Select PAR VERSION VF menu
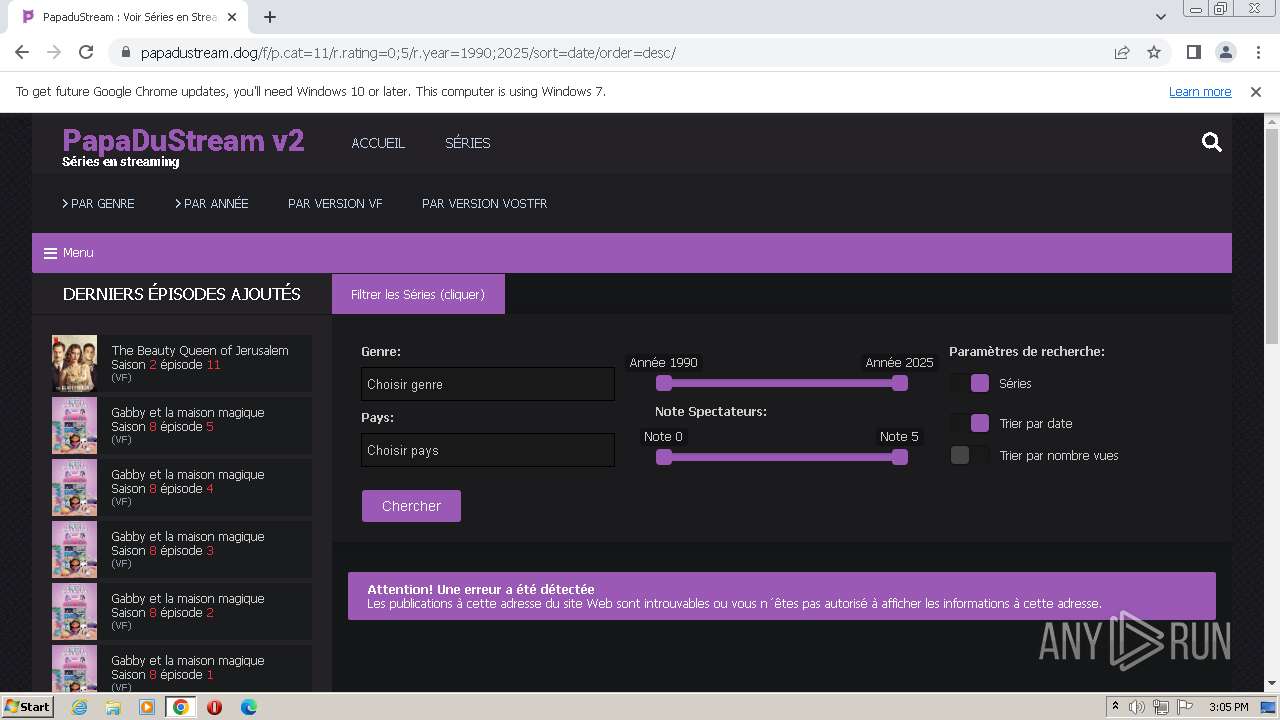The image size is (1280, 720). 335,203
